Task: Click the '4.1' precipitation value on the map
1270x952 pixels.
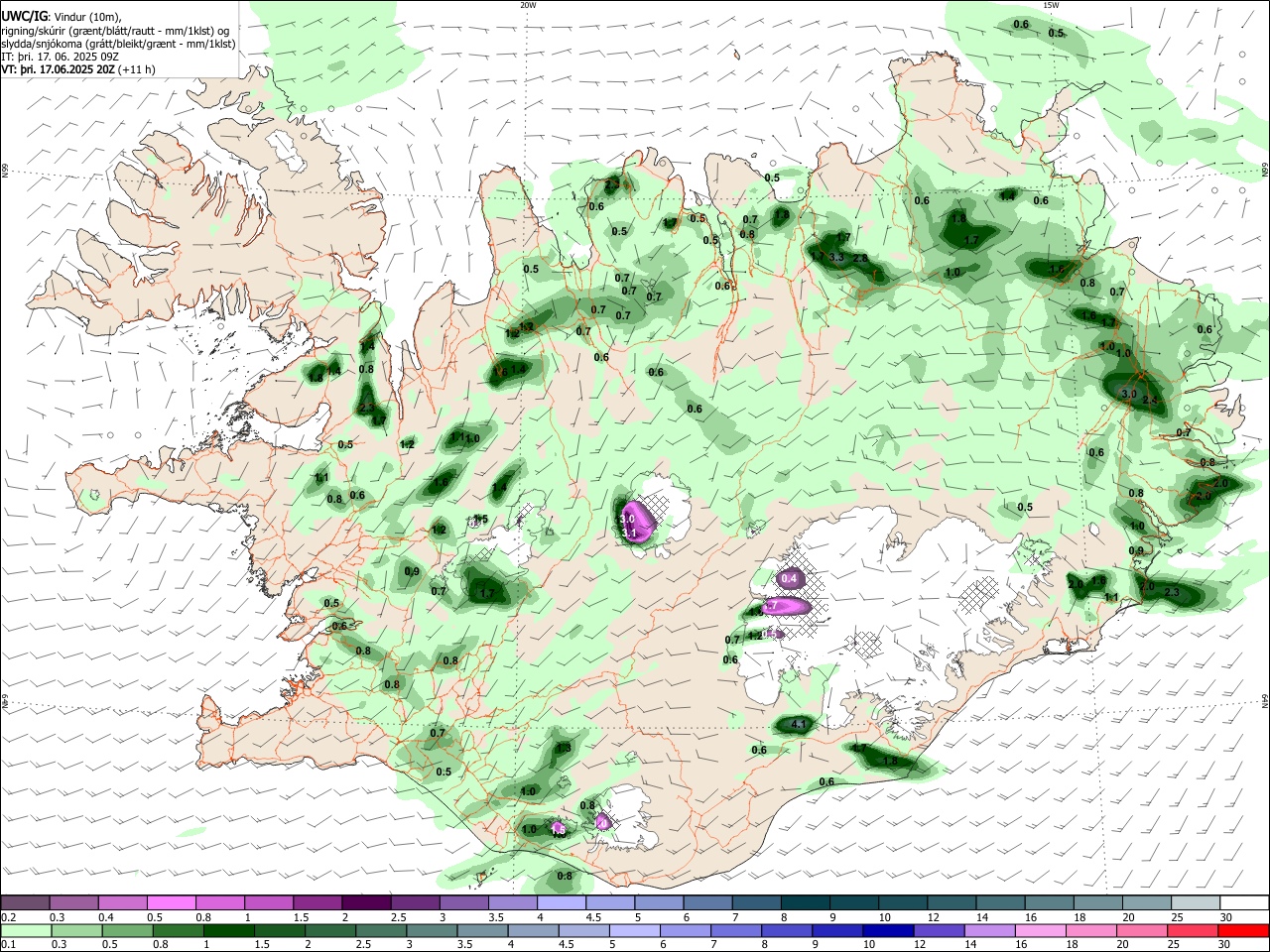Action: pyautogui.click(x=799, y=725)
